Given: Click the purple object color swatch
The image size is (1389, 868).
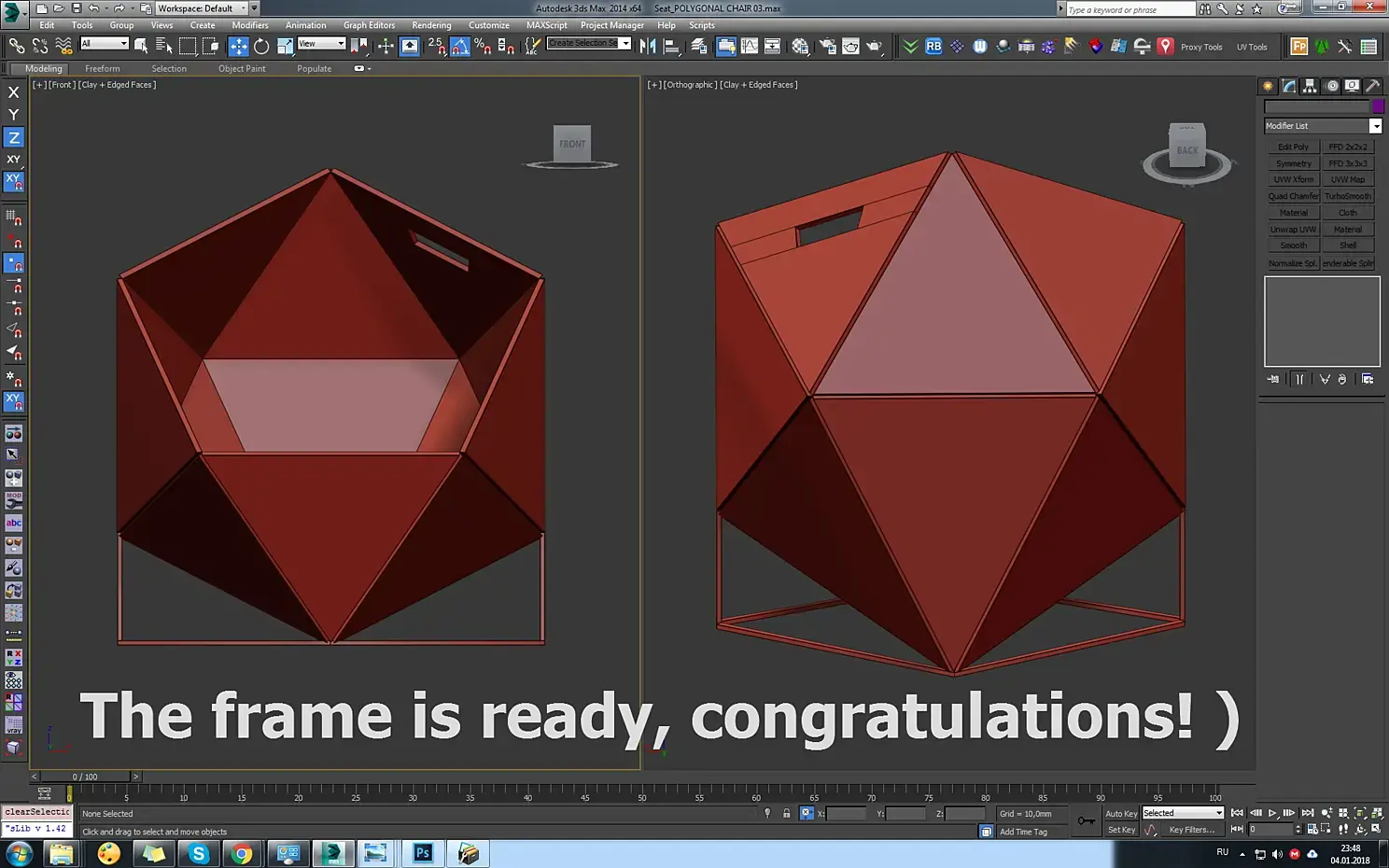Looking at the screenshot, I should pos(1378,106).
